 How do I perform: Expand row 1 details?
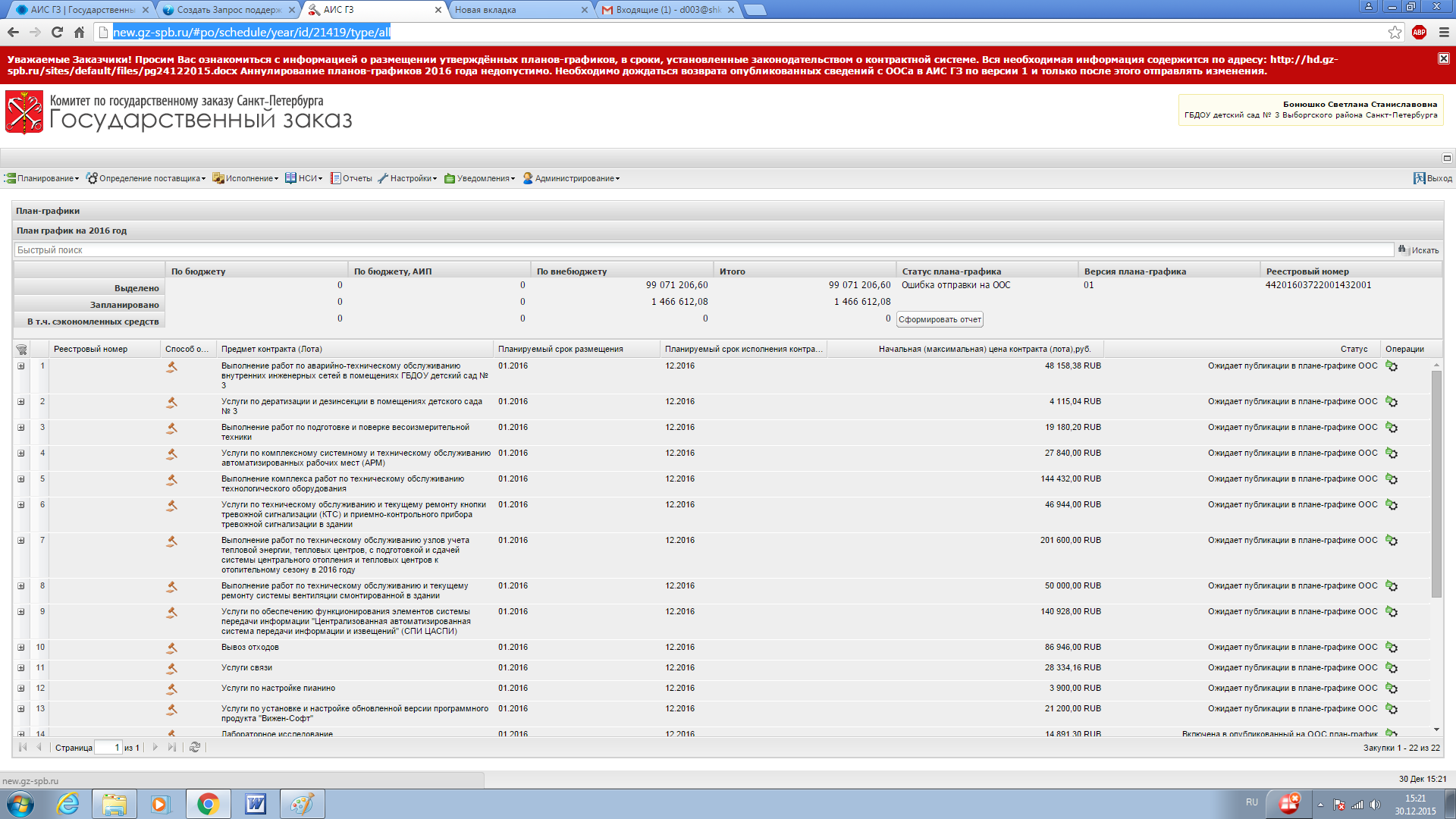pyautogui.click(x=21, y=366)
